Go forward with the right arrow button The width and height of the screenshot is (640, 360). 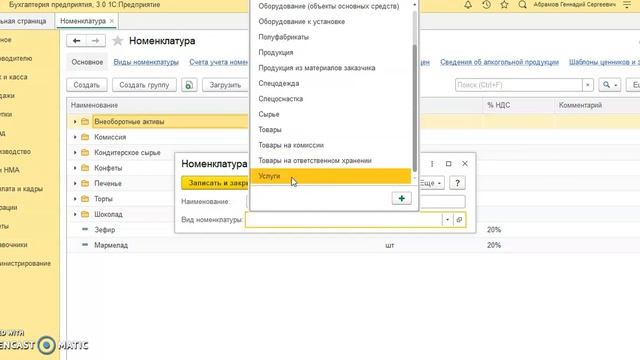(x=96, y=41)
